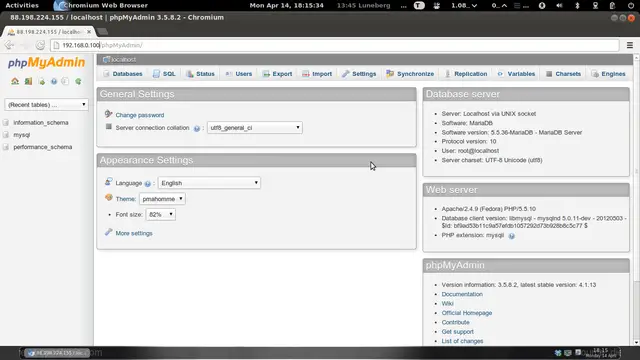Select the 88.198.224.155 / localhost browser tab

(48, 31)
